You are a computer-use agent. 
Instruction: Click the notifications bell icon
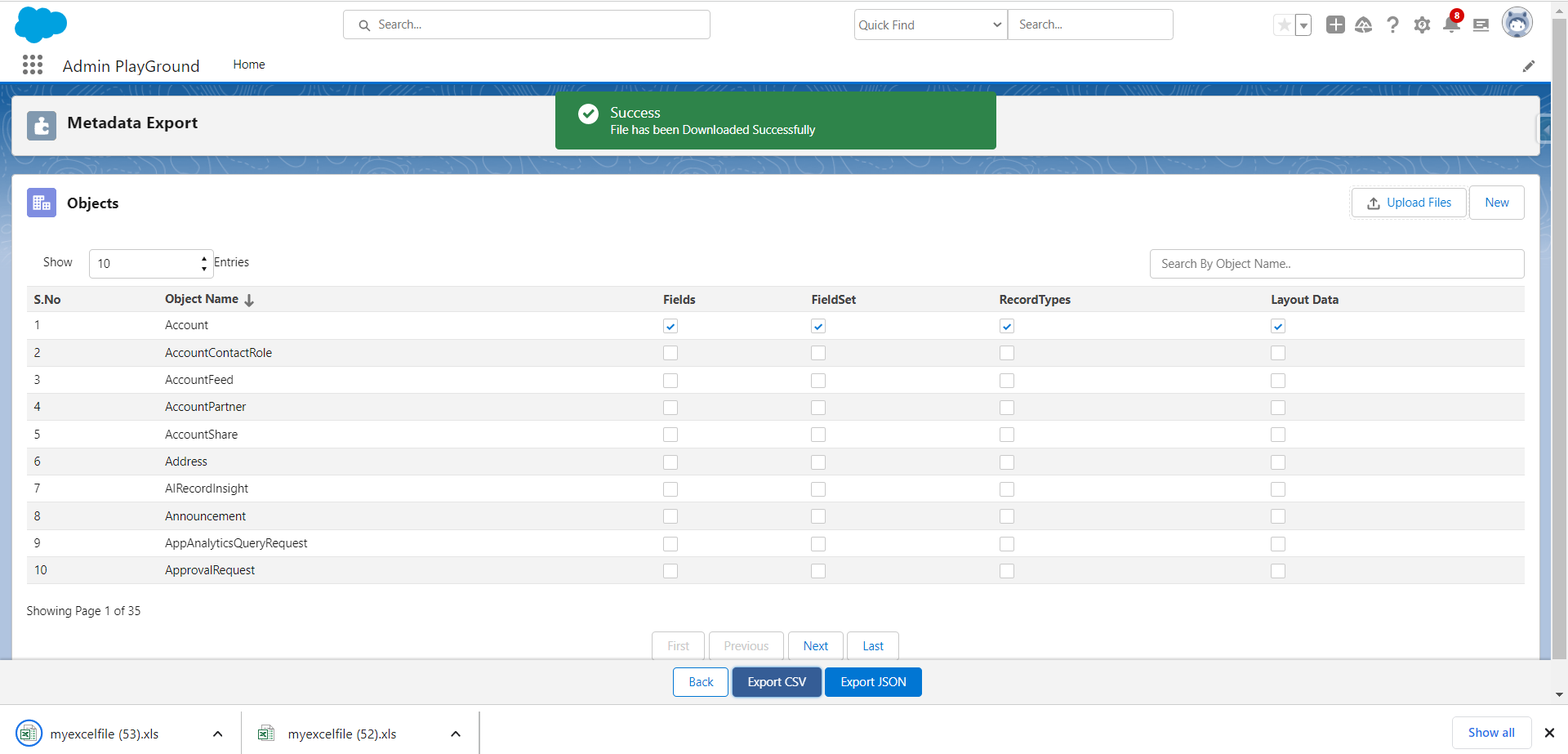click(1451, 25)
